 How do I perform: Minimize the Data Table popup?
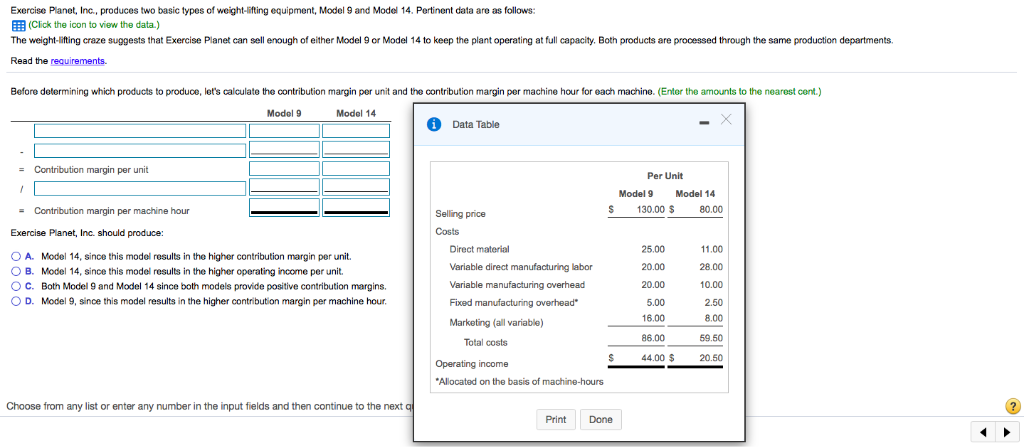coord(705,122)
